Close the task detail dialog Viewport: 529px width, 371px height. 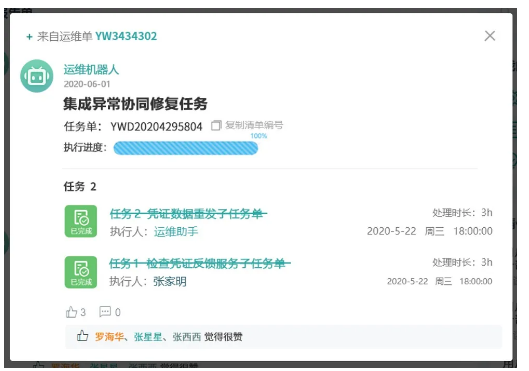[490, 36]
